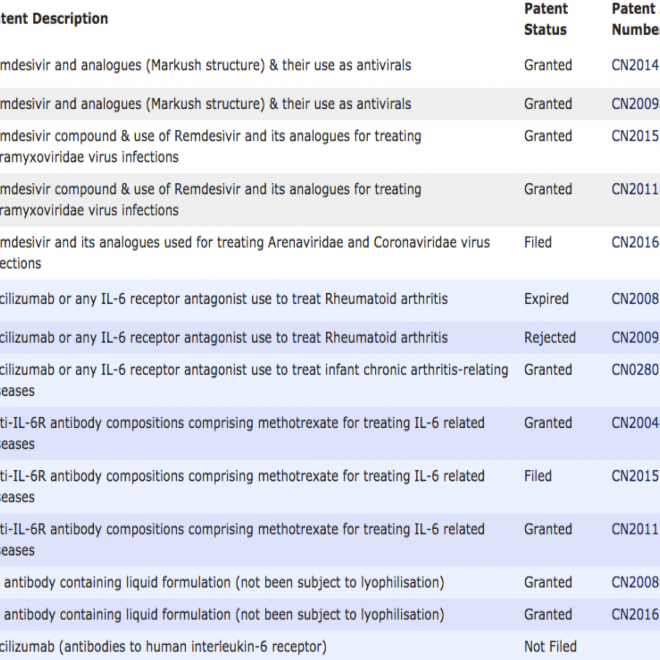Open CN2008 link in the Expired row
Viewport: 660px width, 660px height.
(636, 298)
